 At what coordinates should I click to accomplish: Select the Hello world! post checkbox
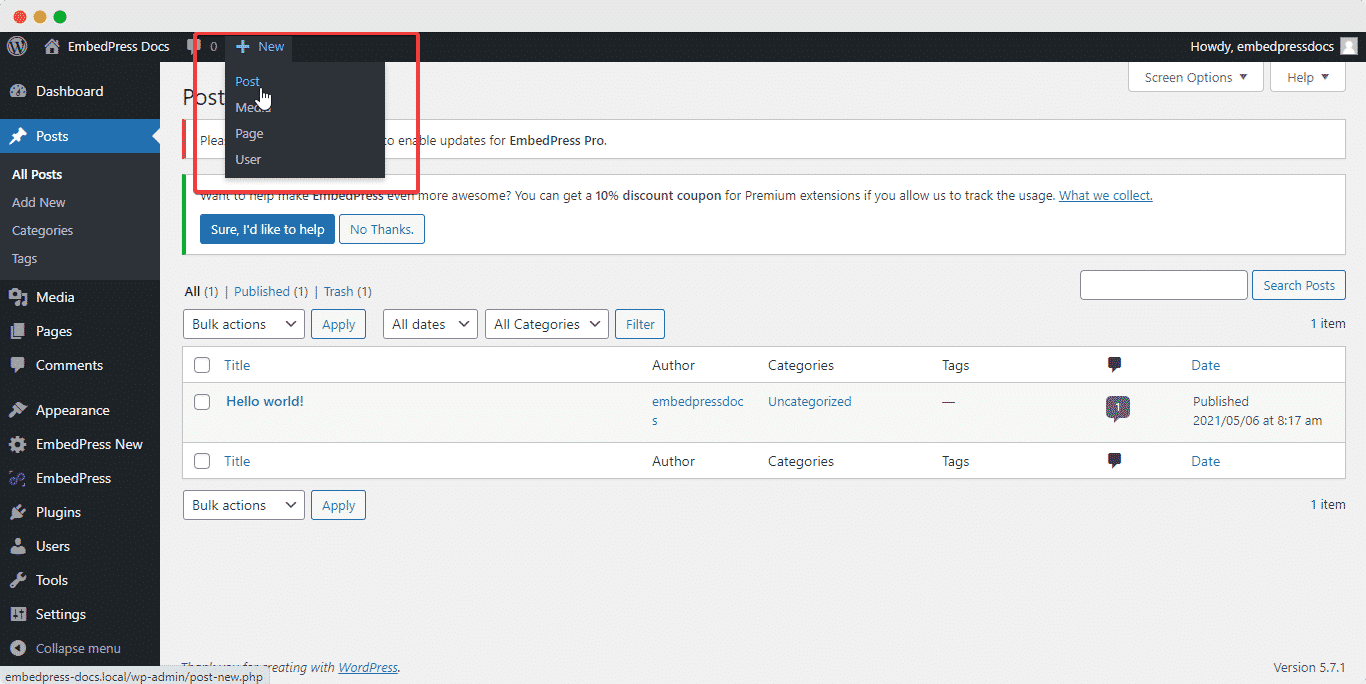point(202,402)
